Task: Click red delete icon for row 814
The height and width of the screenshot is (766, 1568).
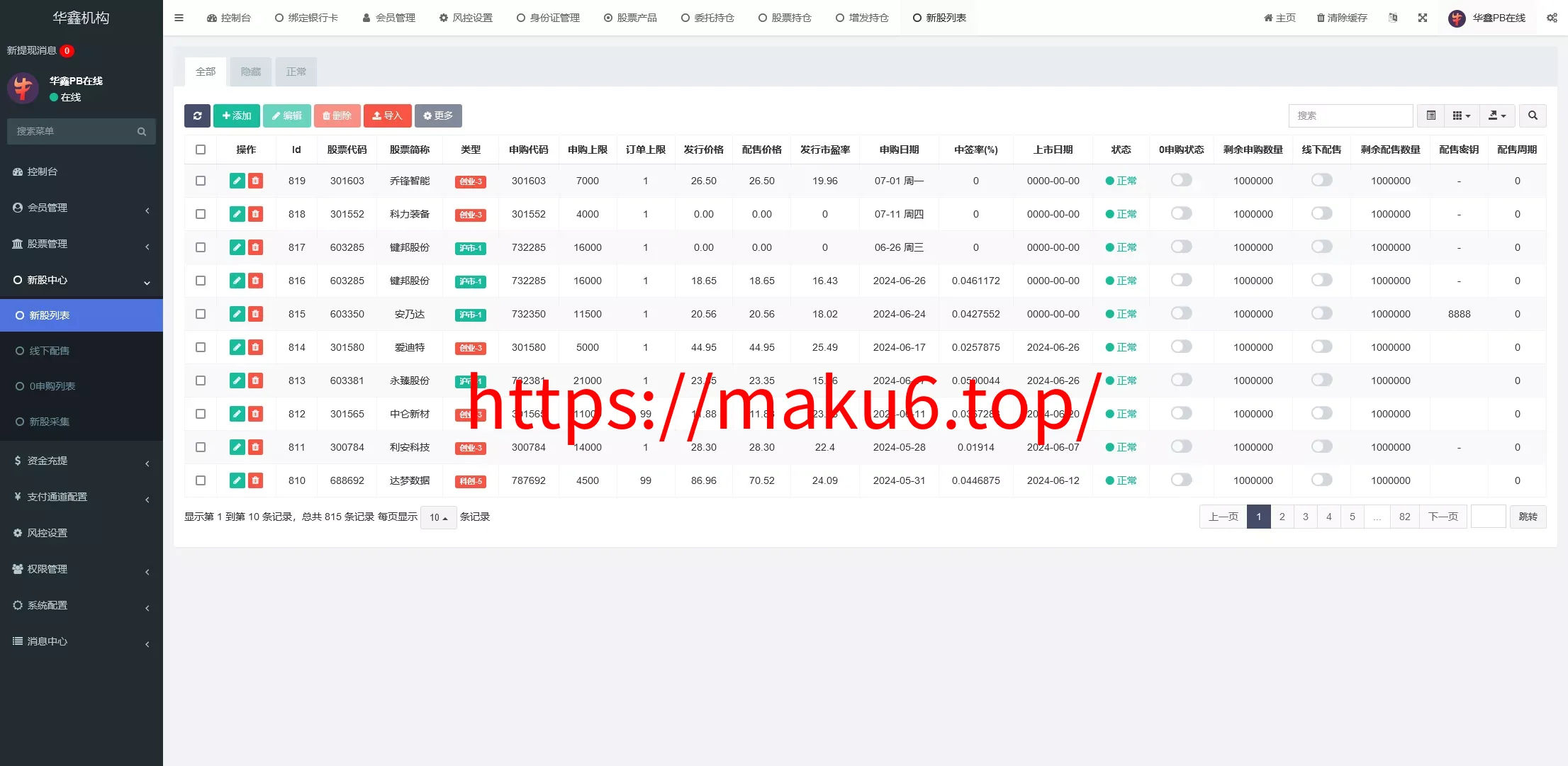Action: pos(255,347)
